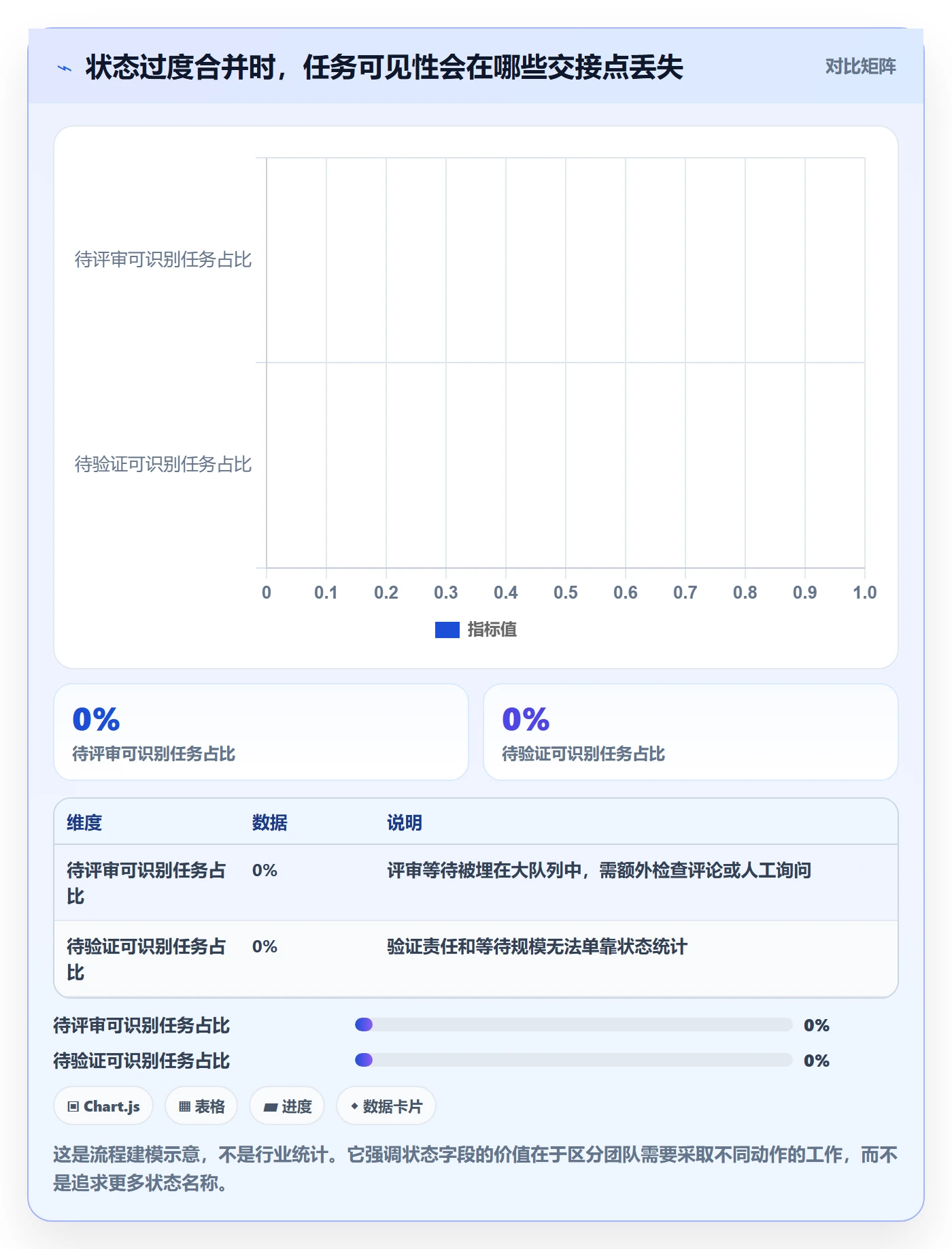This screenshot has height=1249, width=952.
Task: Click the 数据 table column header
Action: click(270, 823)
